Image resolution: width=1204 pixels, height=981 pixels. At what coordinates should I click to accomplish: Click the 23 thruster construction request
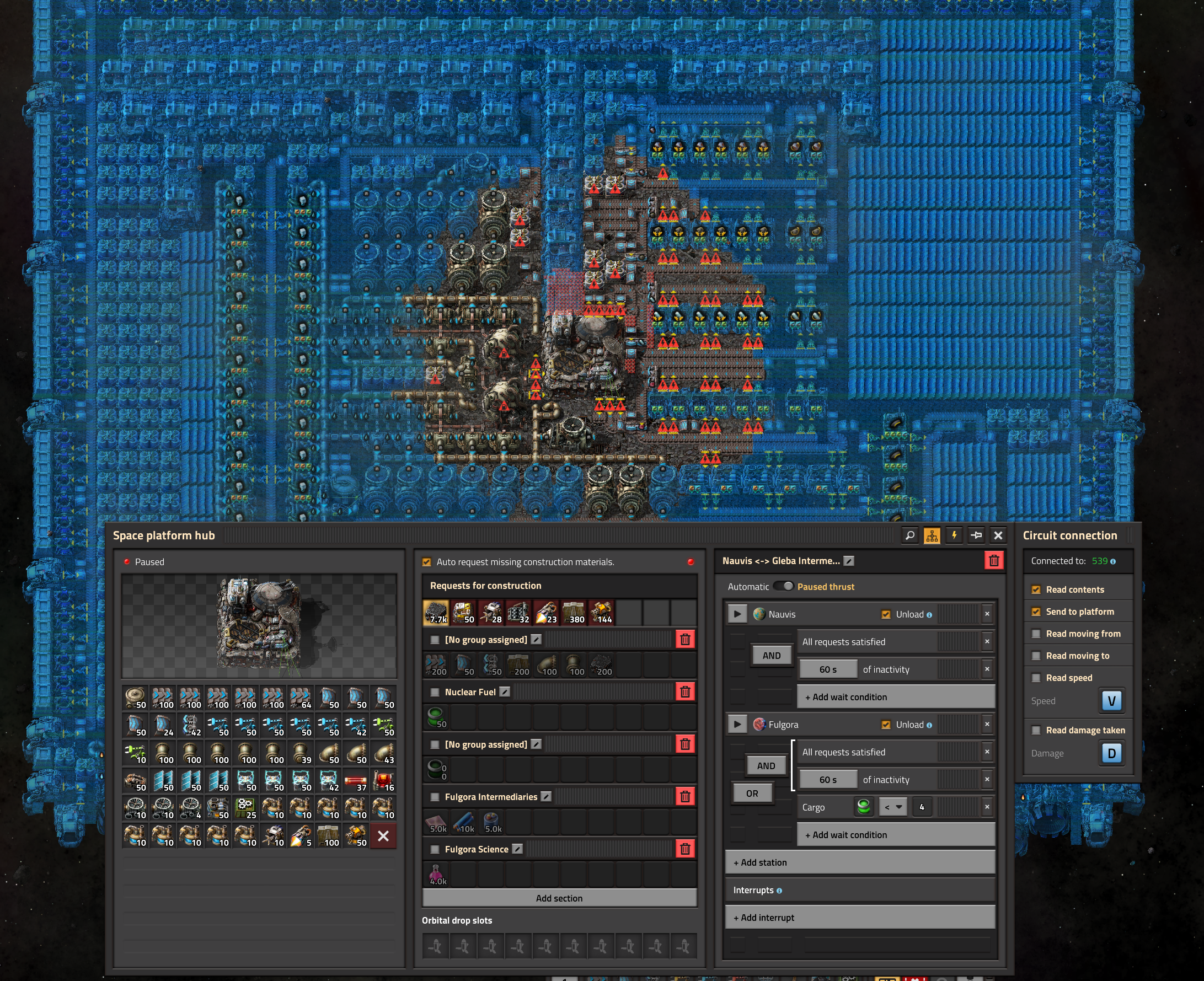click(x=546, y=613)
